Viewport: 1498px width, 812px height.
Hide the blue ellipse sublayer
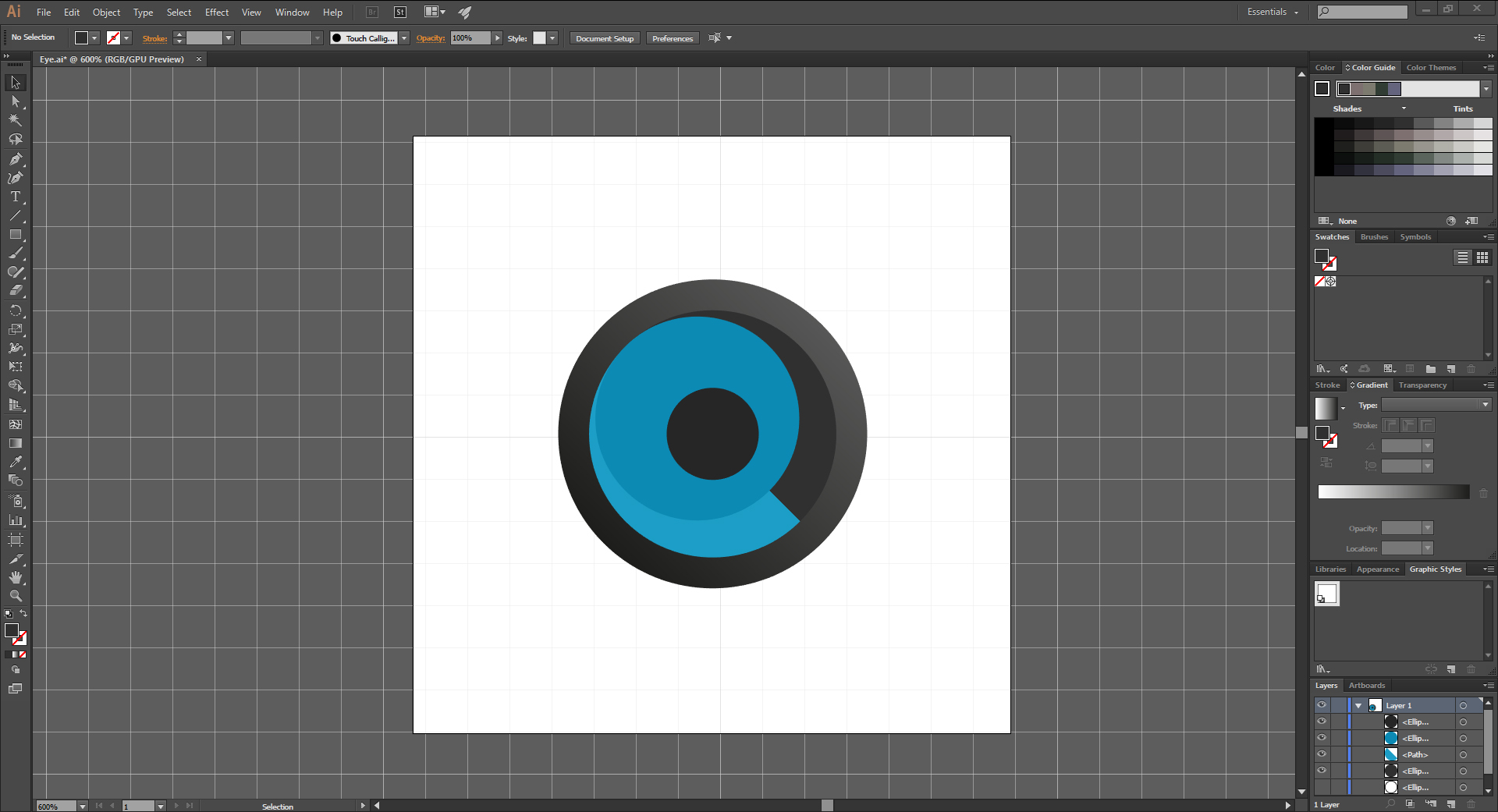pos(1322,738)
